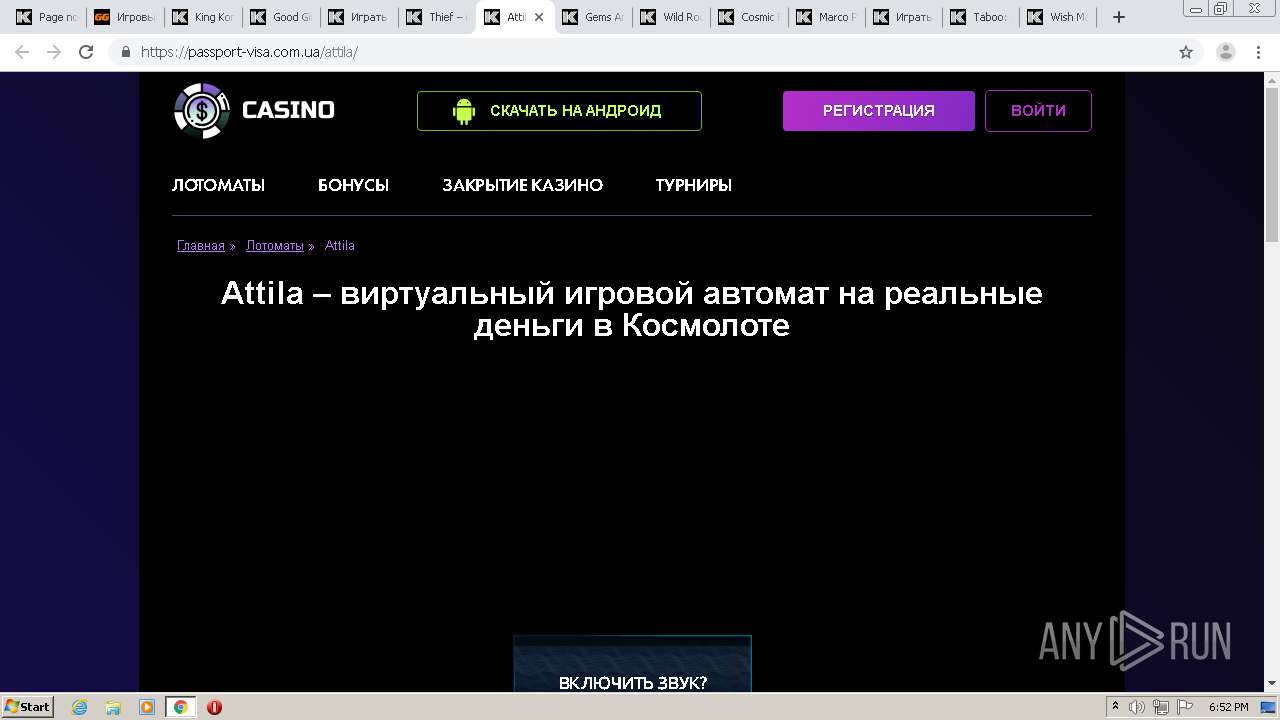
Task: Open File Explorer from taskbar
Action: pyautogui.click(x=113, y=707)
